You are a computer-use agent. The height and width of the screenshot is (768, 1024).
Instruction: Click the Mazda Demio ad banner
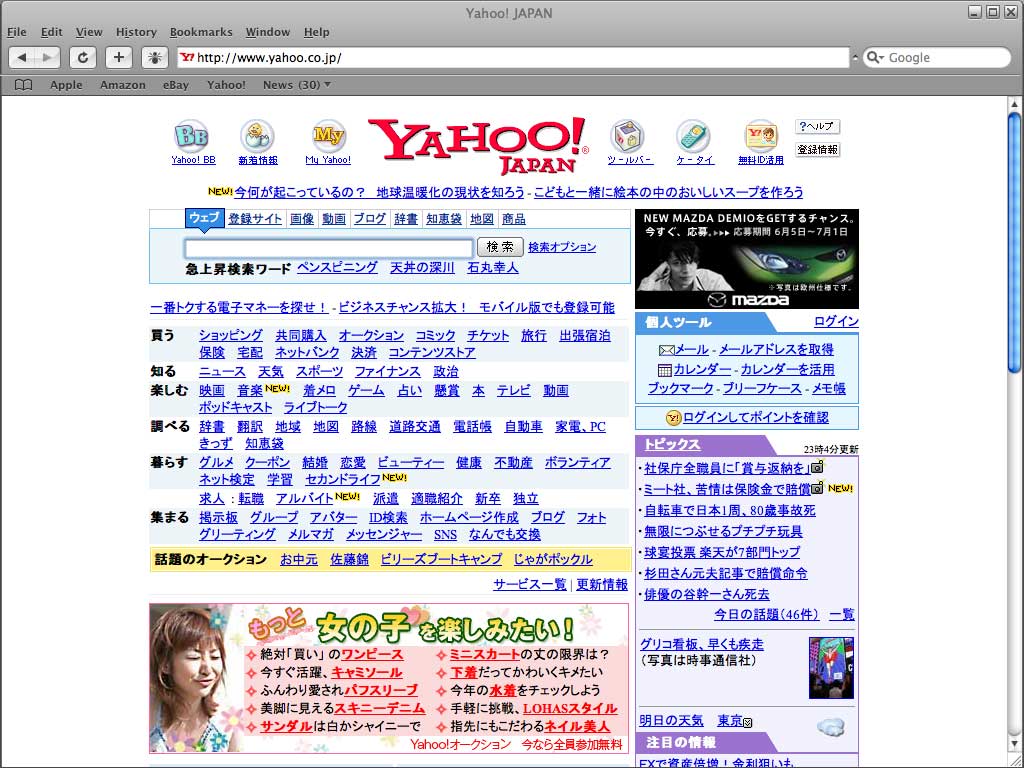tap(747, 259)
